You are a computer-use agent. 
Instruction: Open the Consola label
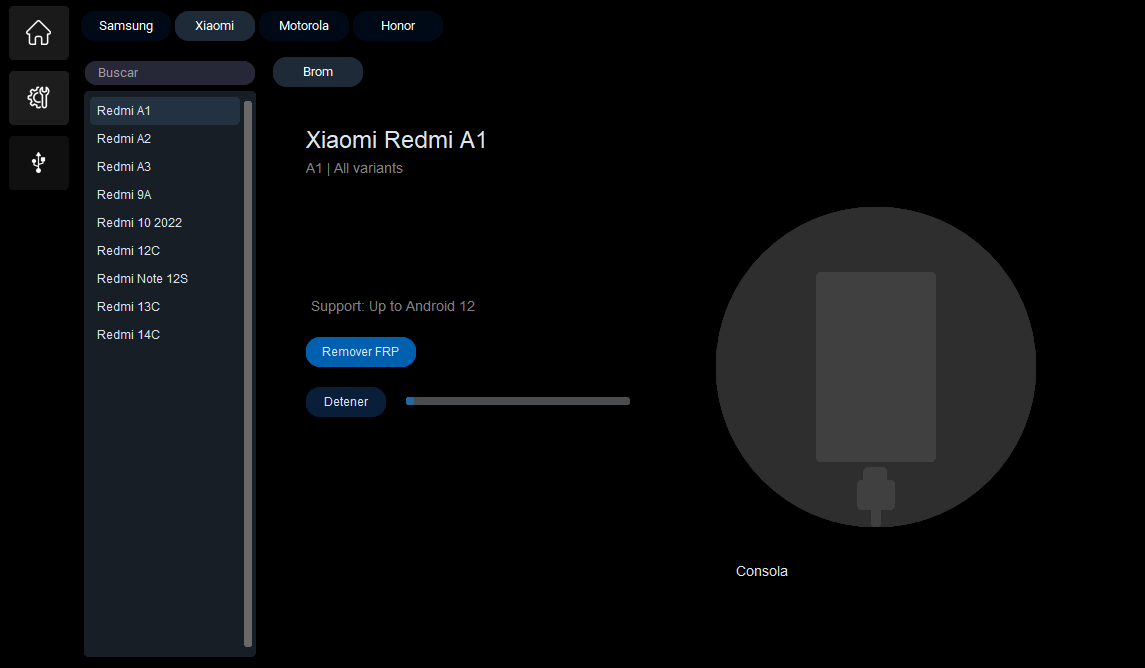pyautogui.click(x=762, y=572)
